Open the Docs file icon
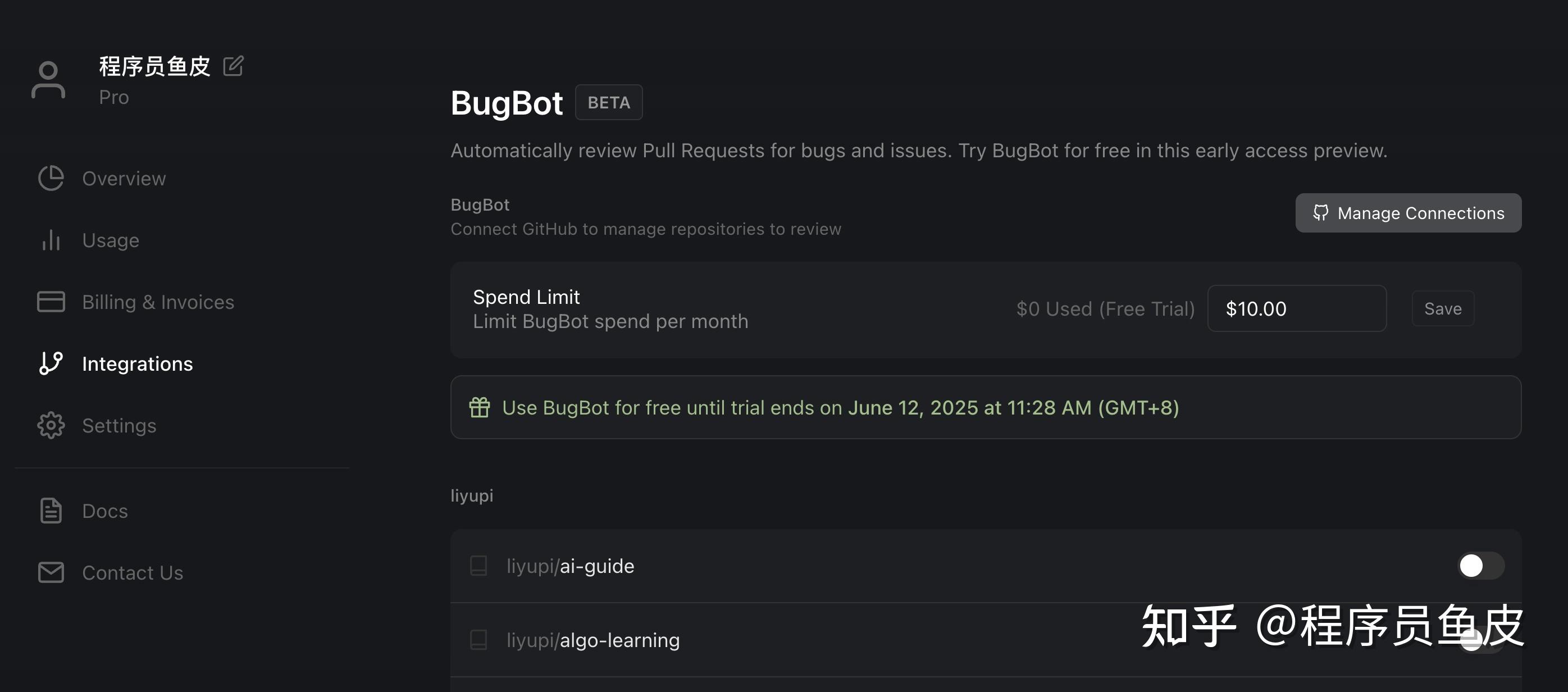The image size is (1568, 692). 51,511
